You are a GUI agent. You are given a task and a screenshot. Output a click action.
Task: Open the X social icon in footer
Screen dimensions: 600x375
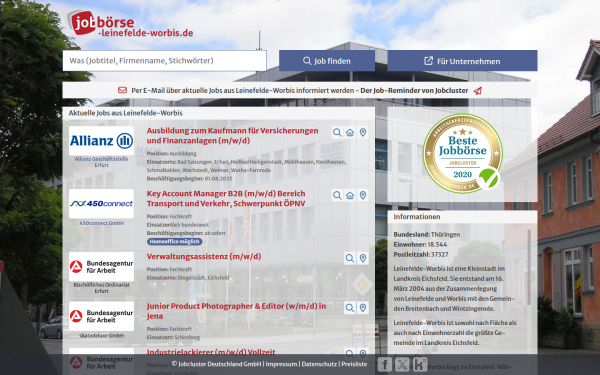click(x=402, y=364)
